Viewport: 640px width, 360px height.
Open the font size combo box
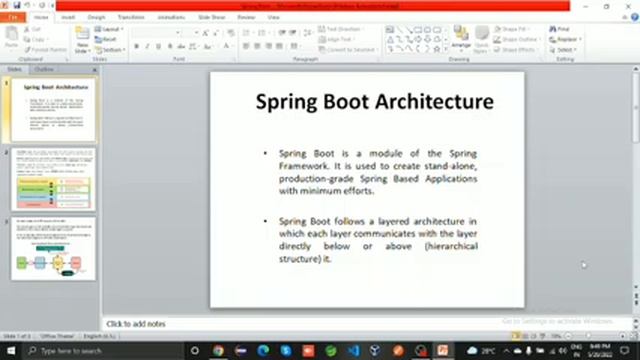(x=190, y=33)
